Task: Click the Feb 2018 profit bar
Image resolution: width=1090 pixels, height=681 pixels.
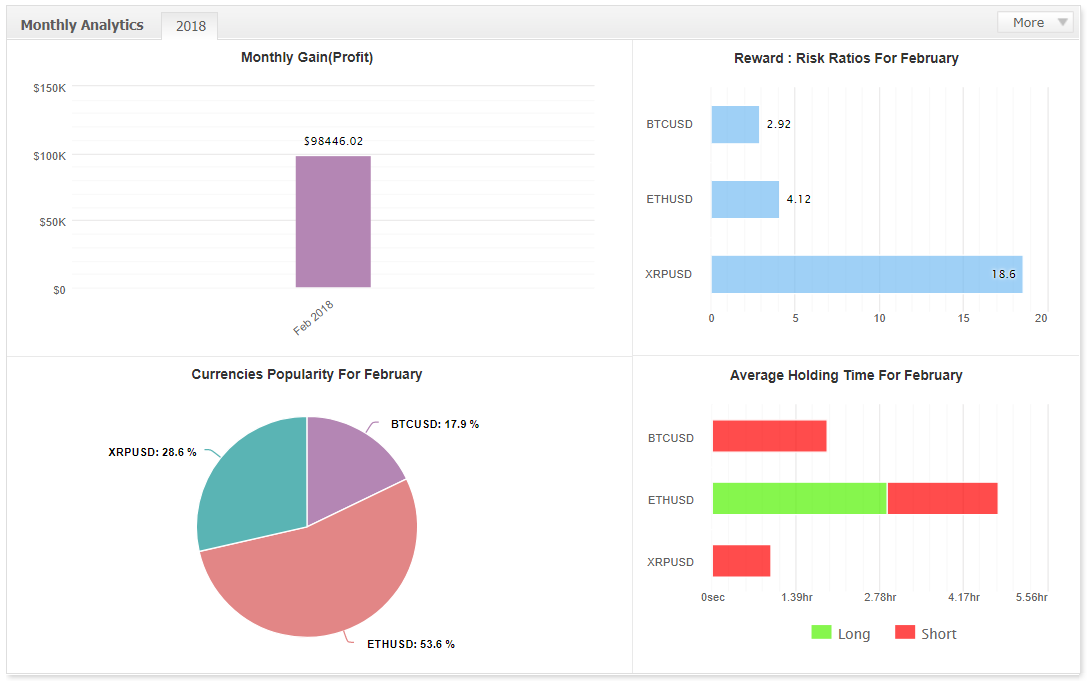Action: (x=333, y=221)
